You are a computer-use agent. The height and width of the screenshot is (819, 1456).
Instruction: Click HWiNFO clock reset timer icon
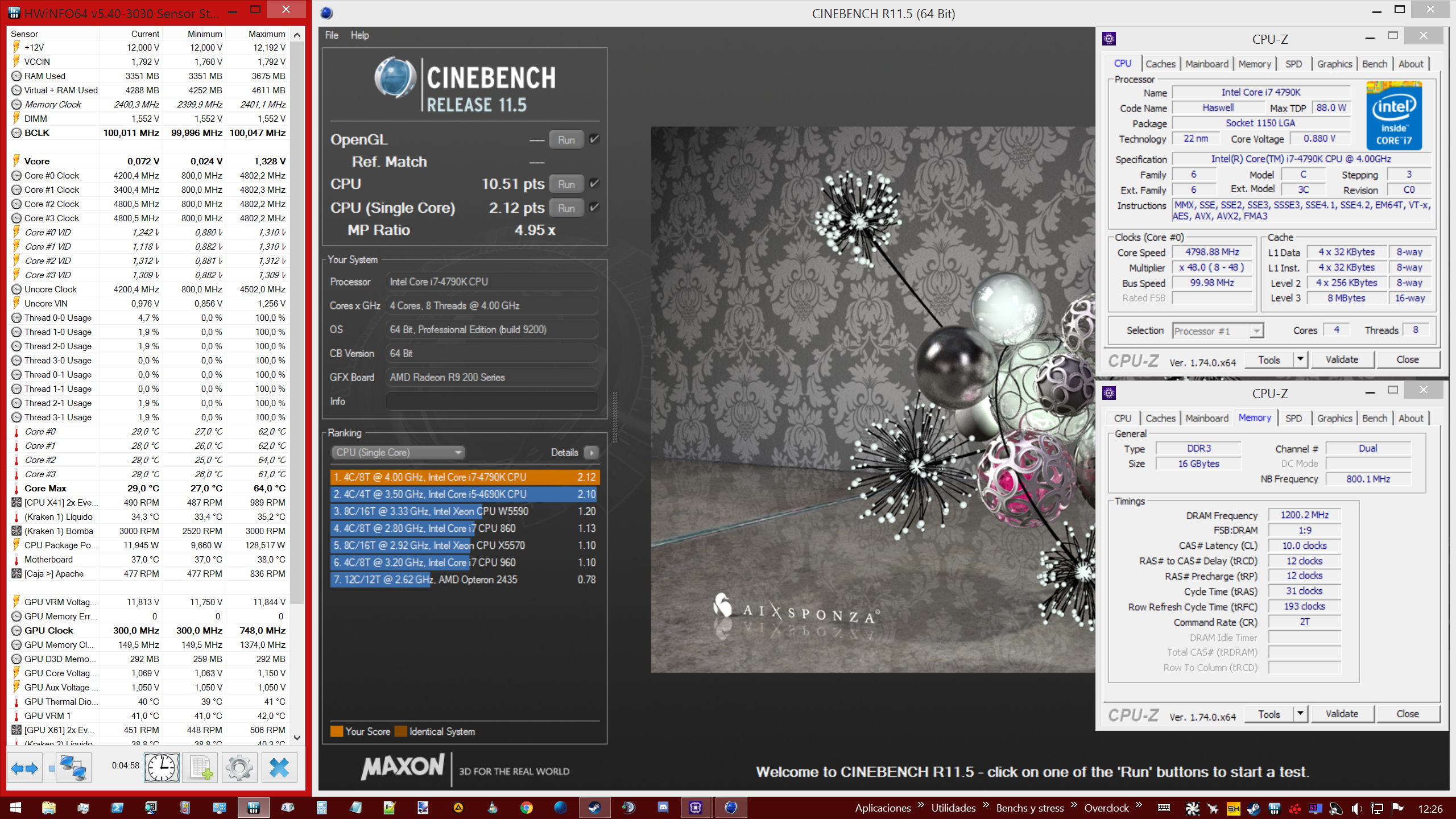coord(162,768)
